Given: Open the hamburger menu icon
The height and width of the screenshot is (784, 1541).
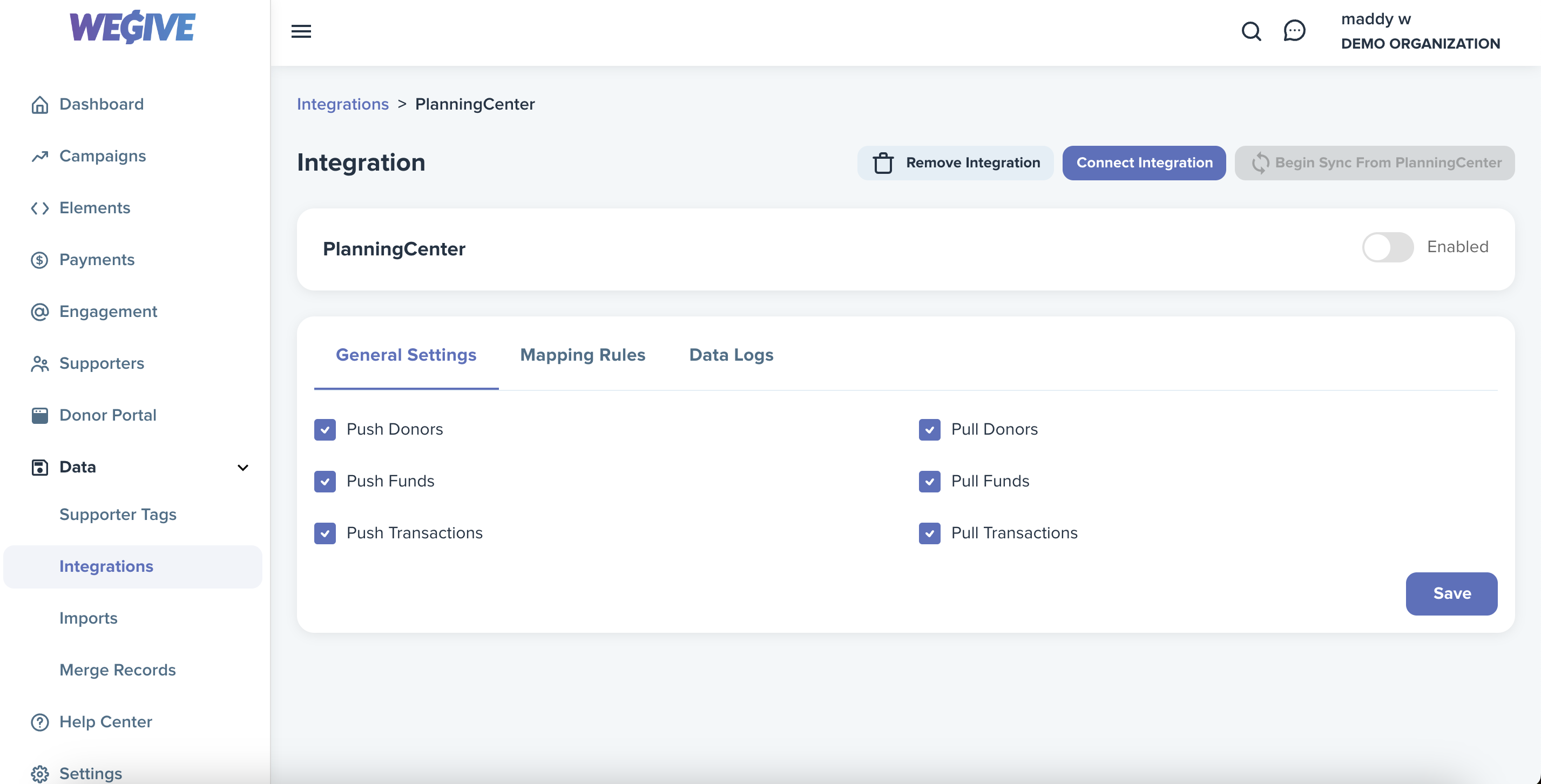Looking at the screenshot, I should click(x=301, y=31).
